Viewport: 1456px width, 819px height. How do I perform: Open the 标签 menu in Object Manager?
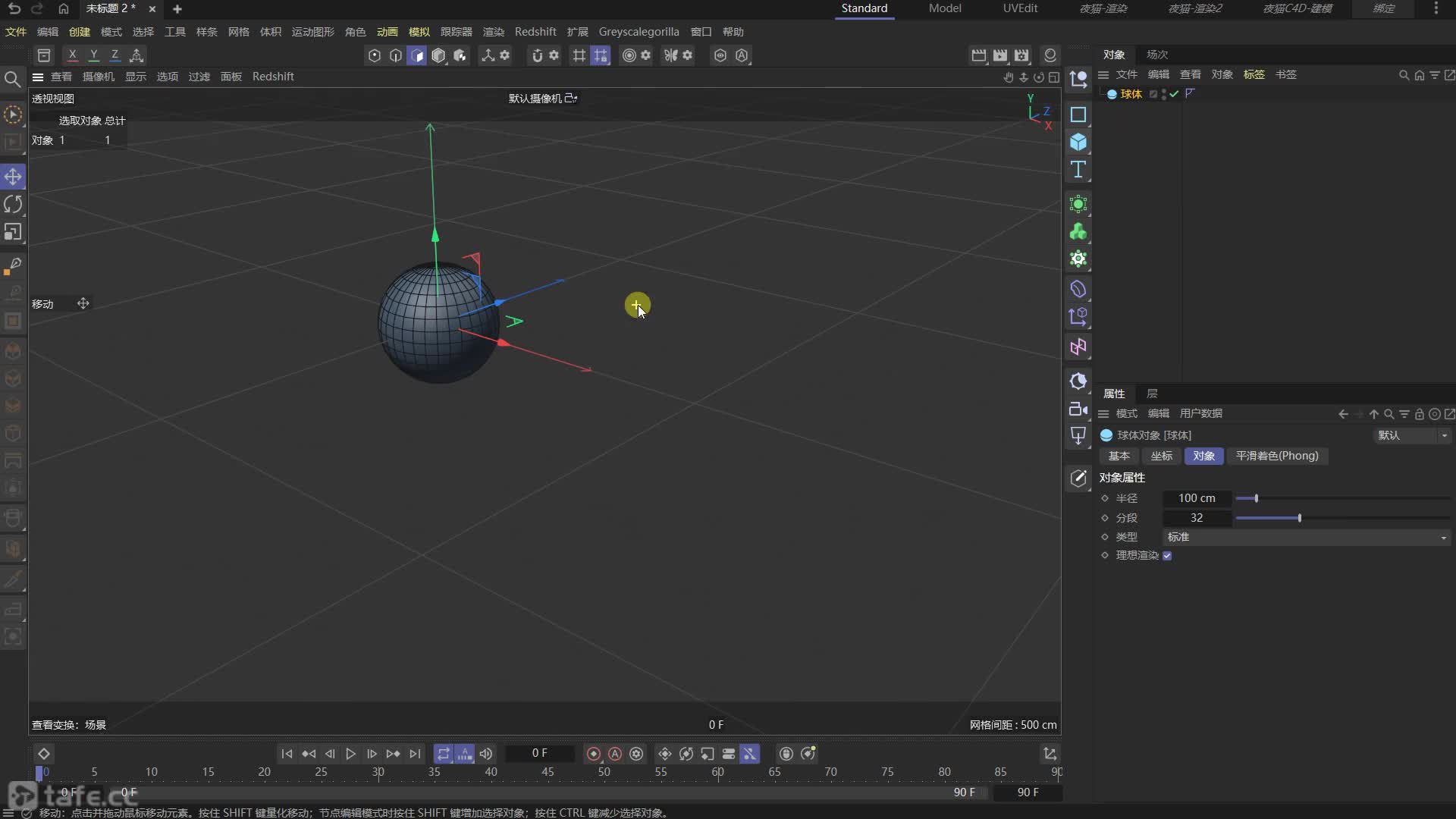(1254, 74)
